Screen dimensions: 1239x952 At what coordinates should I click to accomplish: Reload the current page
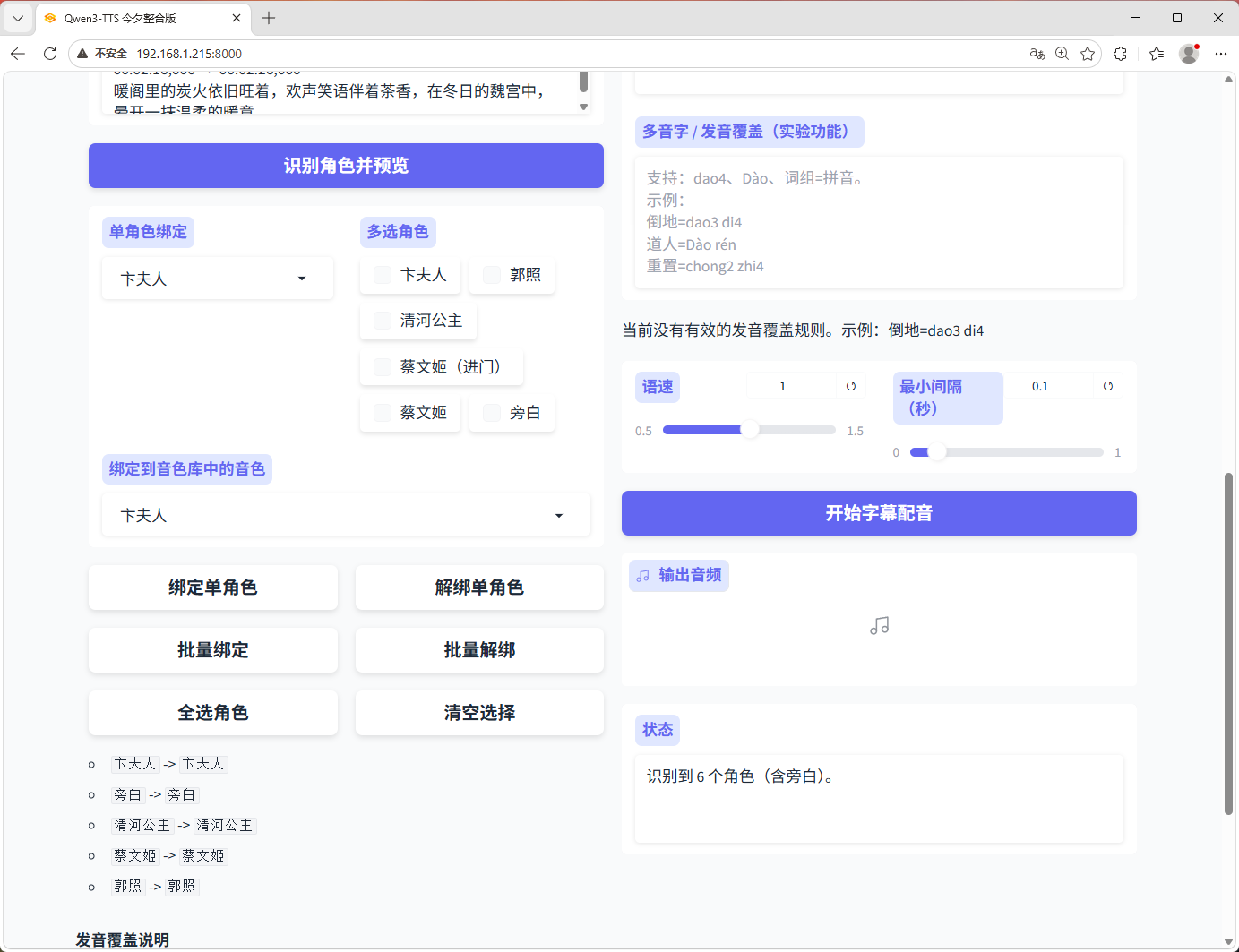tap(50, 54)
